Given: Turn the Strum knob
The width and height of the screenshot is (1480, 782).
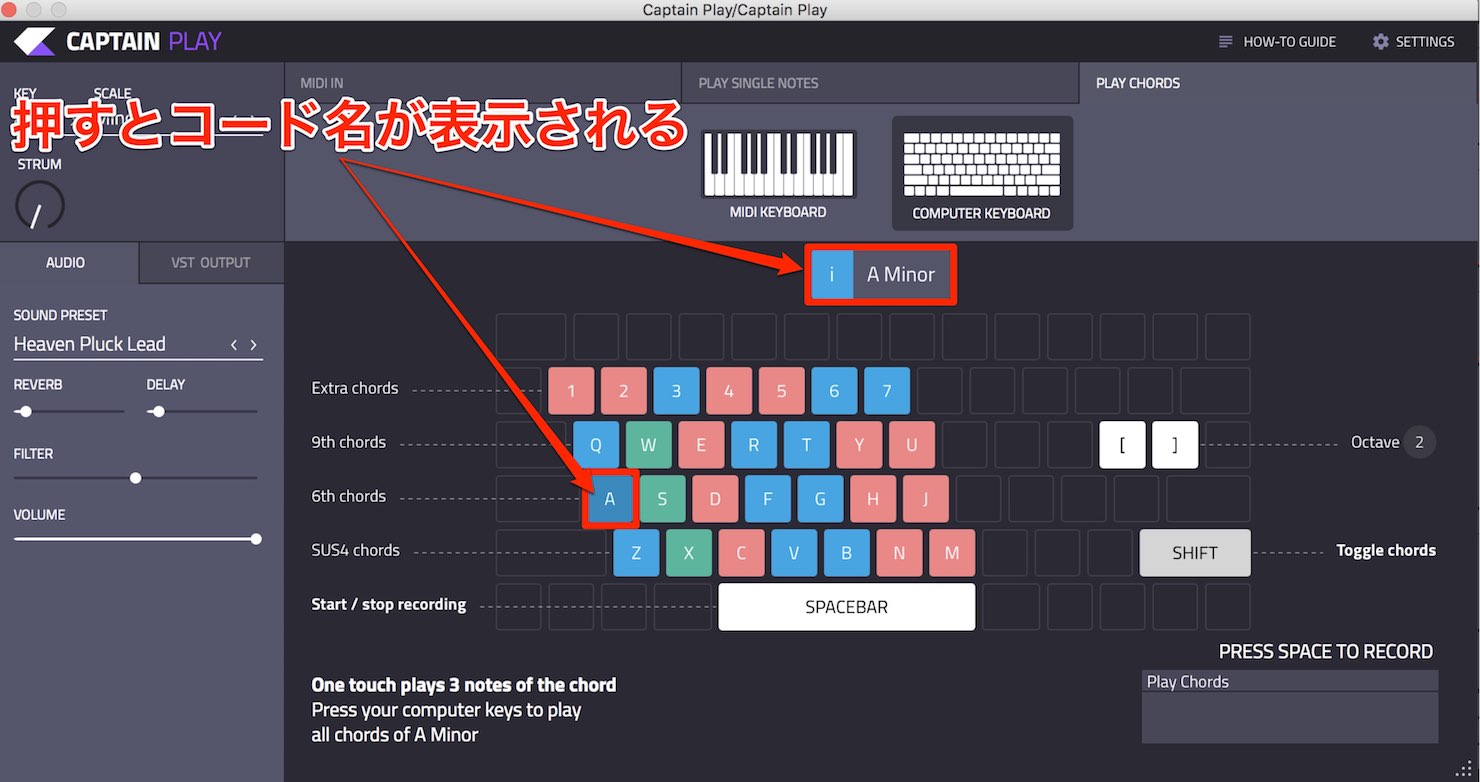Looking at the screenshot, I should (40, 206).
